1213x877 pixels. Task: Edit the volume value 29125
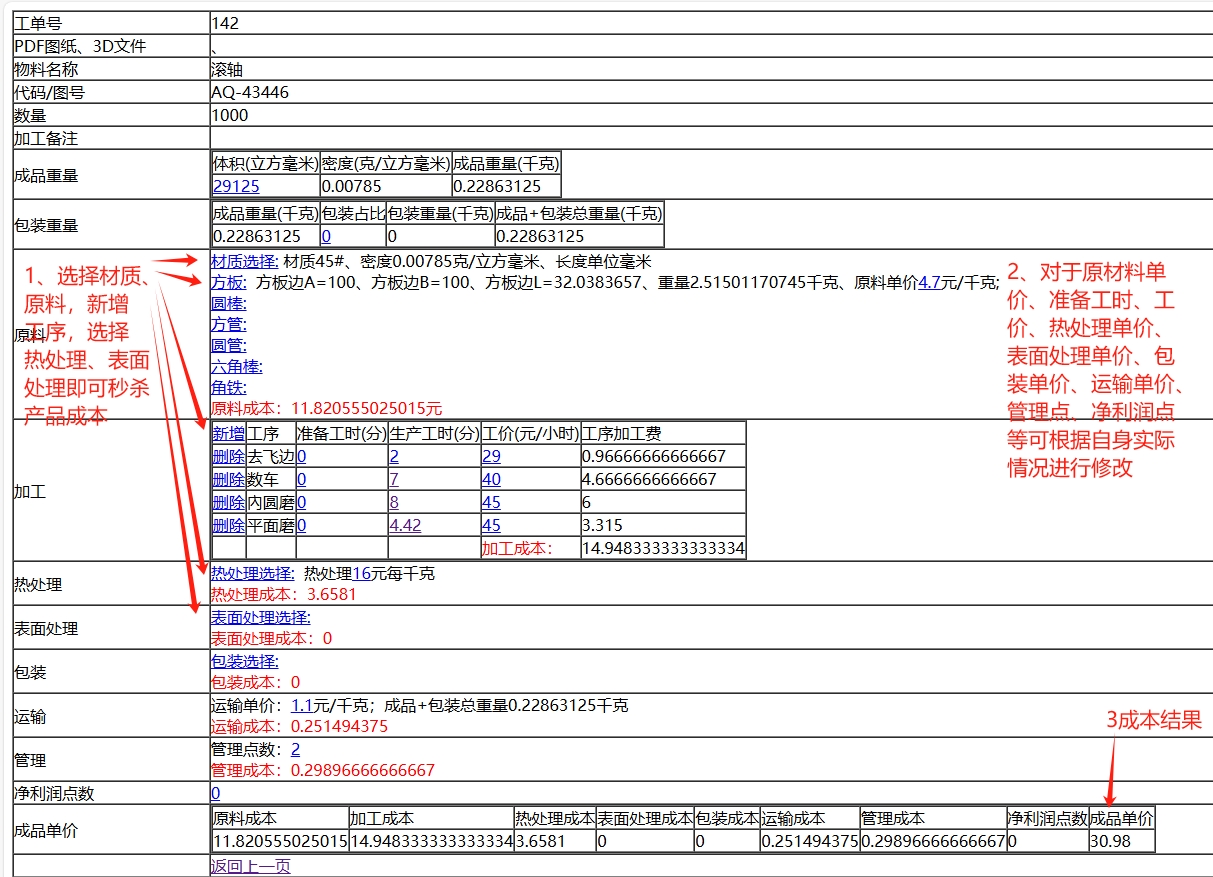click(236, 186)
